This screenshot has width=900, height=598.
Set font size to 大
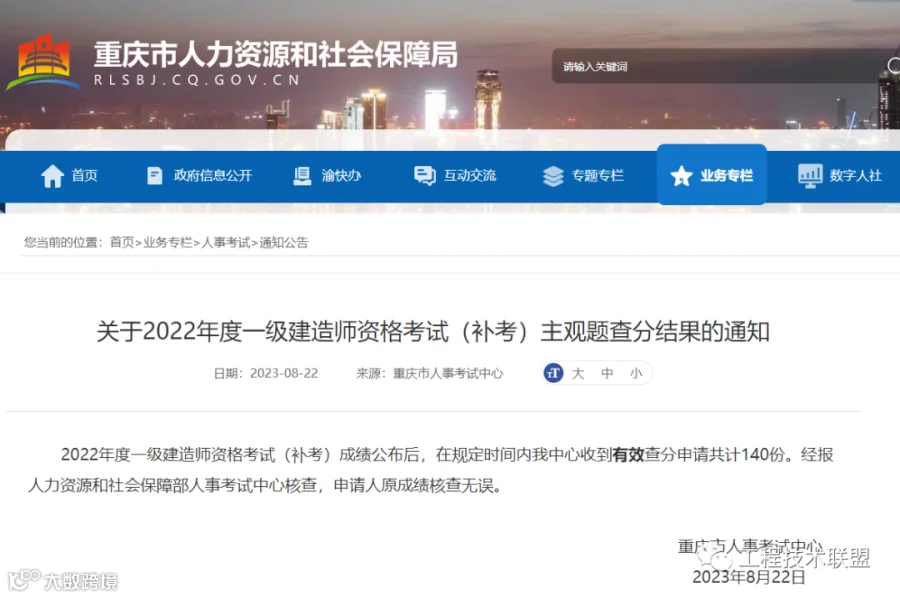point(578,374)
